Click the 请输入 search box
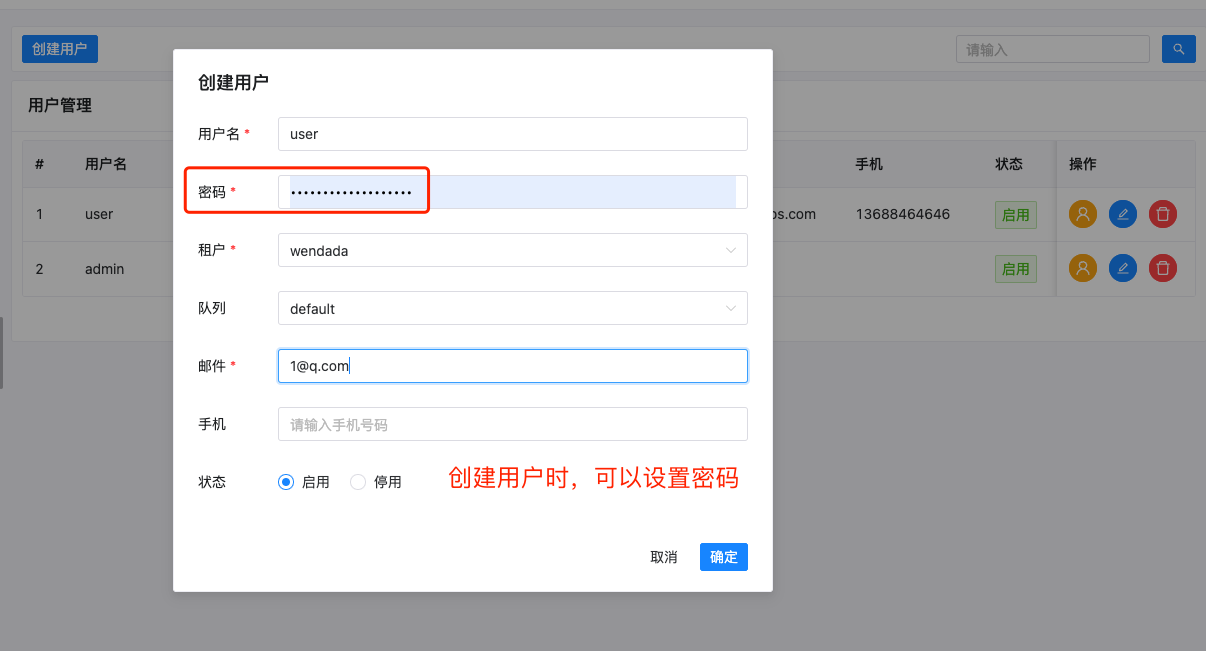Viewport: 1206px width, 651px height. coord(1052,48)
